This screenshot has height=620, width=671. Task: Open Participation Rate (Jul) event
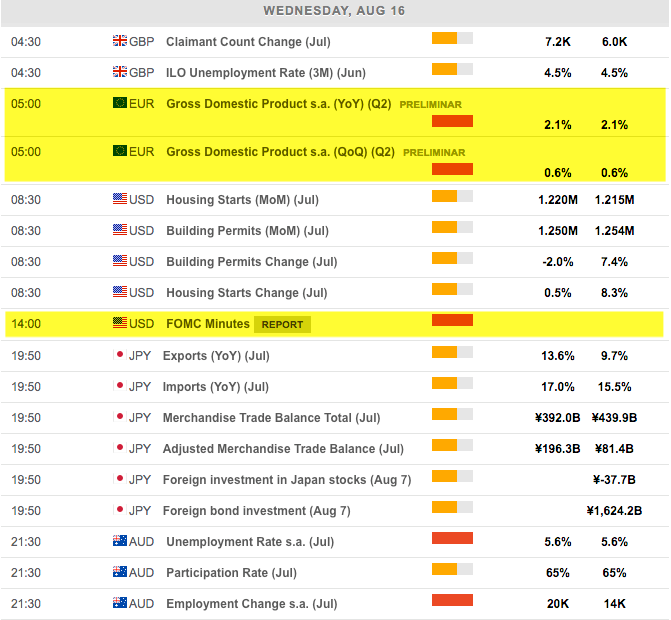(x=231, y=572)
